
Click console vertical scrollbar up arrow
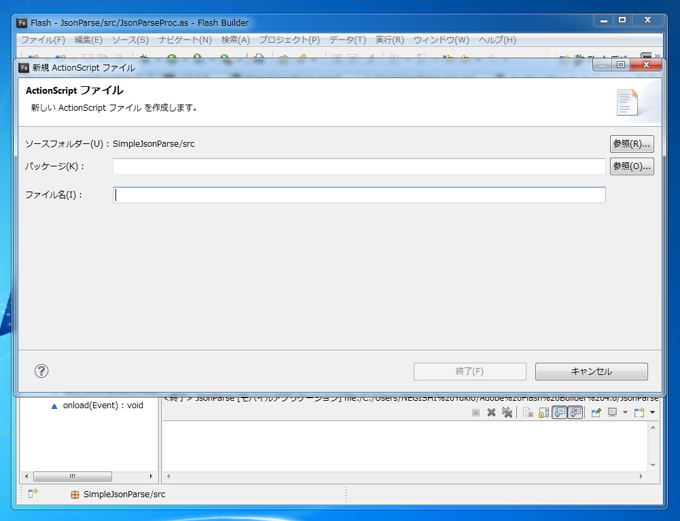[653, 428]
